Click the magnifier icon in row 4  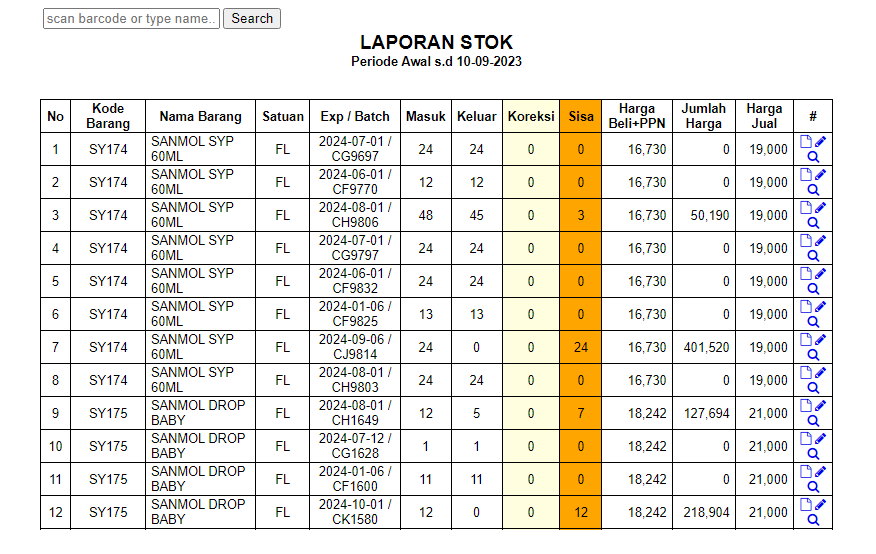pyautogui.click(x=813, y=256)
